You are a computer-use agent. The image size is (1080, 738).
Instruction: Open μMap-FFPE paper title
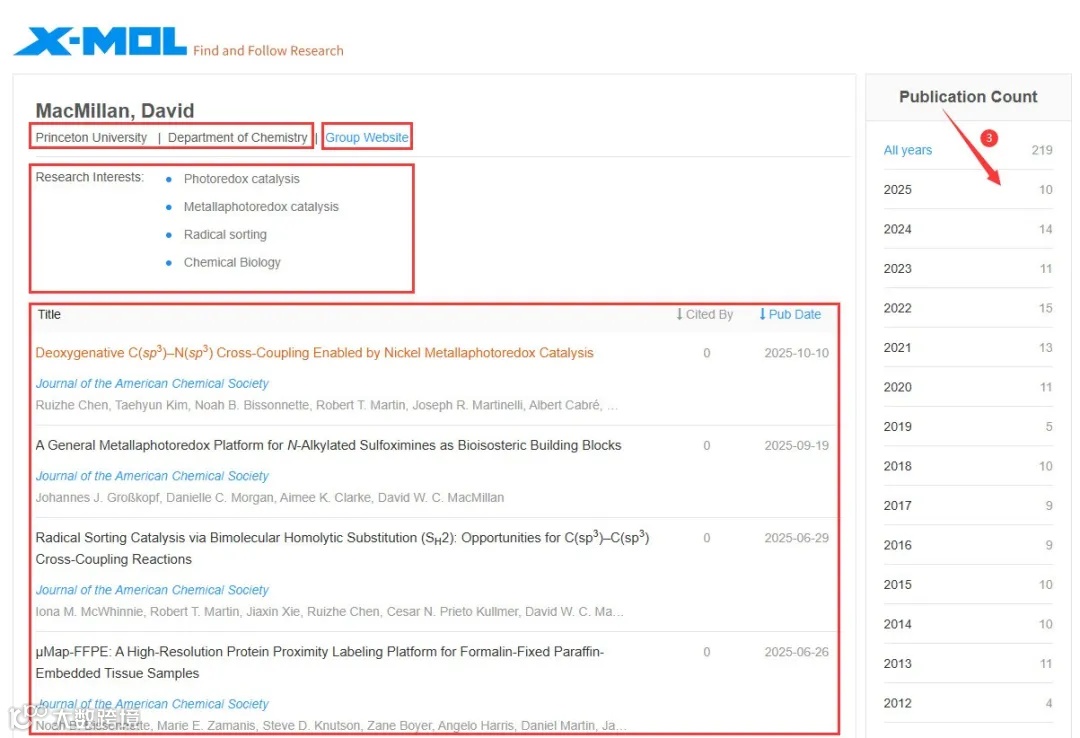(x=320, y=662)
